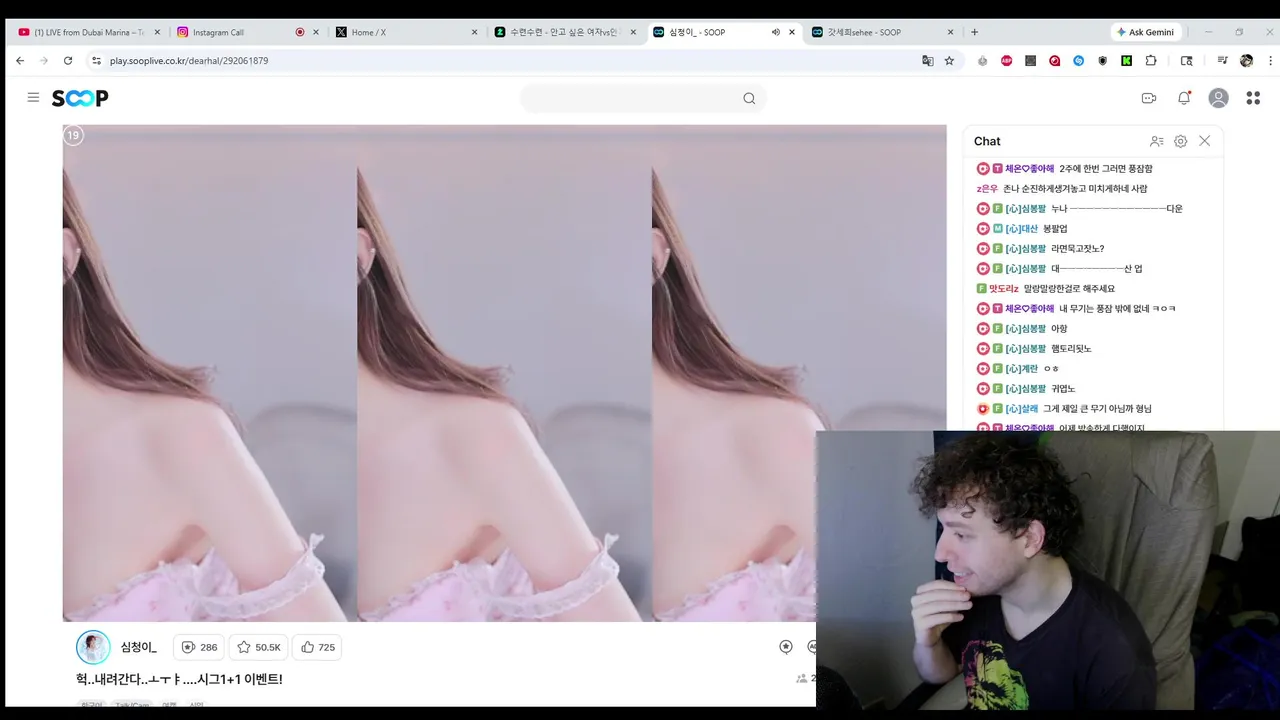The image size is (1280, 720).
Task: Click the streamer name 심청이_
Action: pos(139,647)
